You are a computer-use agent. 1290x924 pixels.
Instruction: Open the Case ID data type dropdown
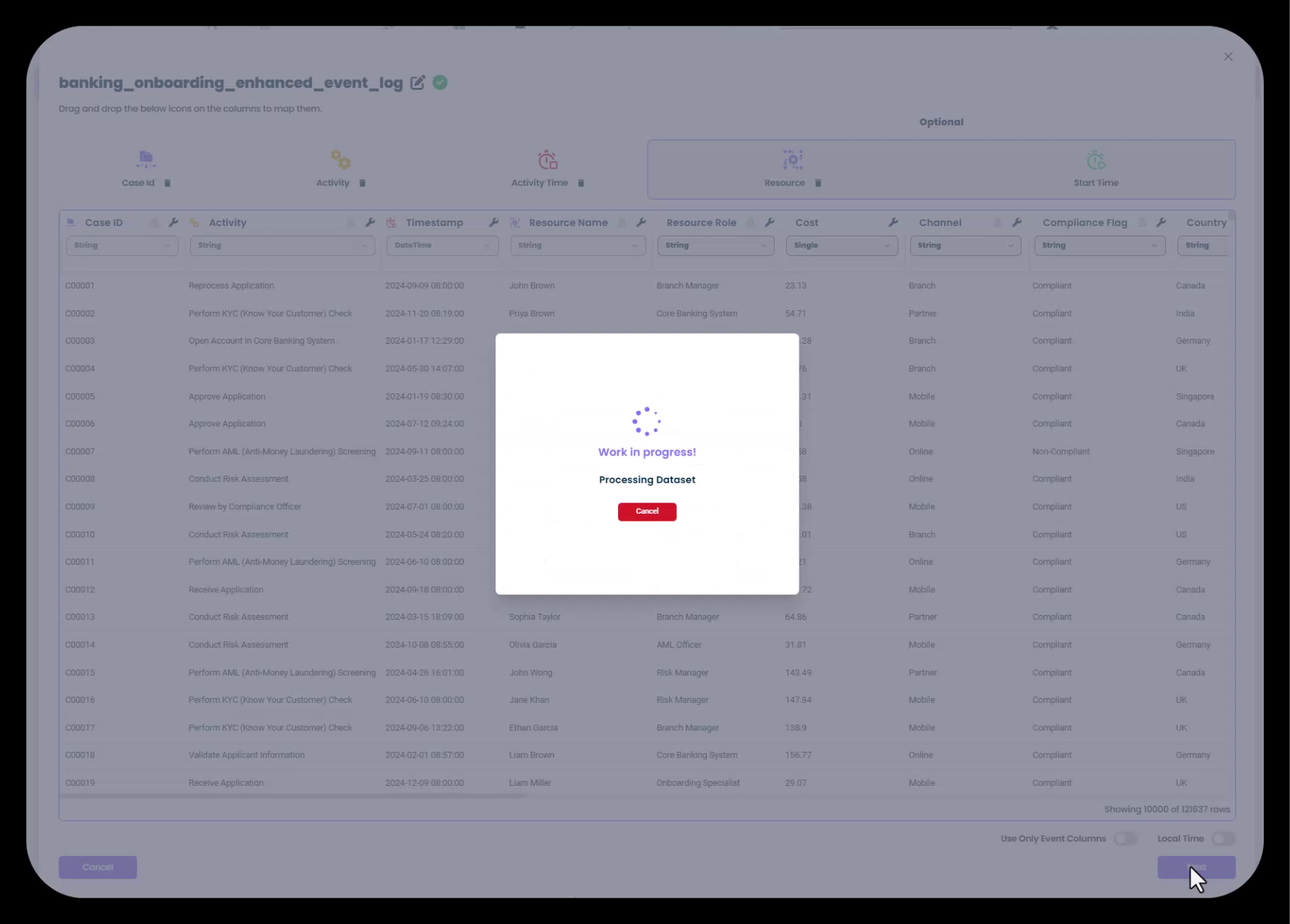121,246
